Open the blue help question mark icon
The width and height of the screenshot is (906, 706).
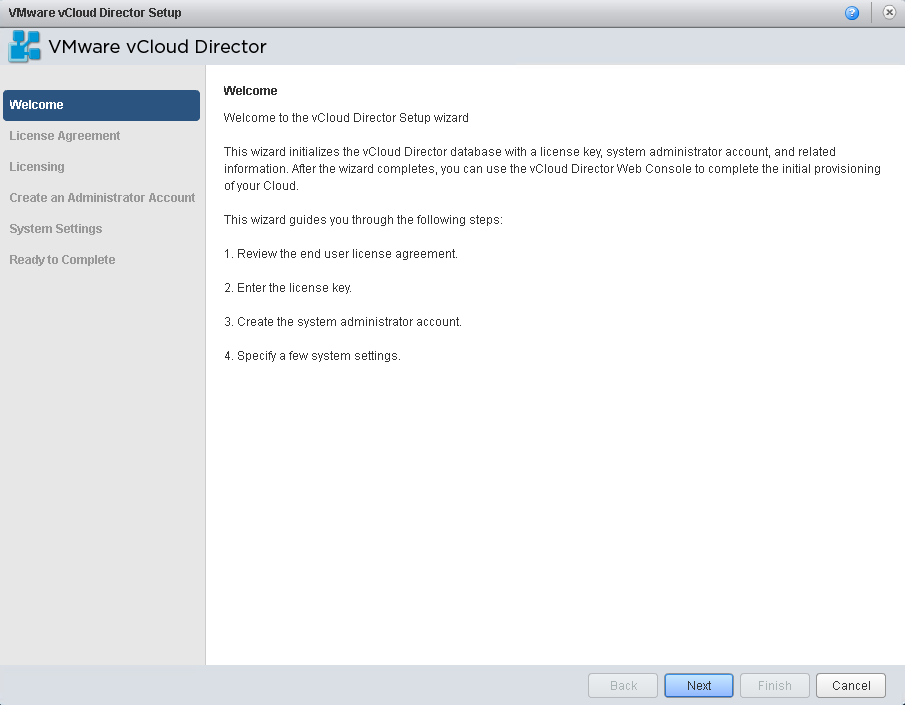point(852,13)
